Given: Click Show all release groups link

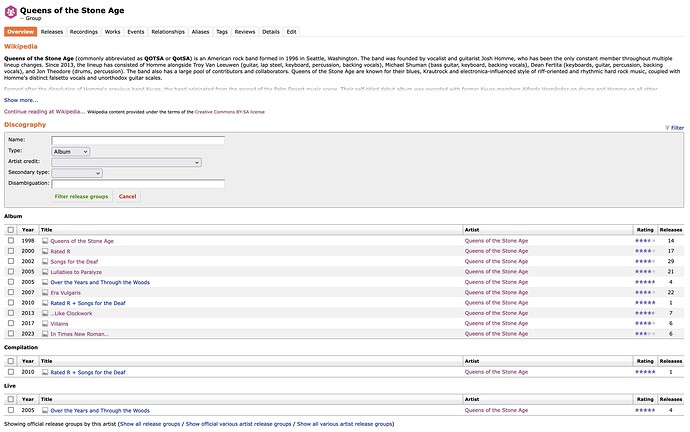Looking at the screenshot, I should pyautogui.click(x=150, y=424).
